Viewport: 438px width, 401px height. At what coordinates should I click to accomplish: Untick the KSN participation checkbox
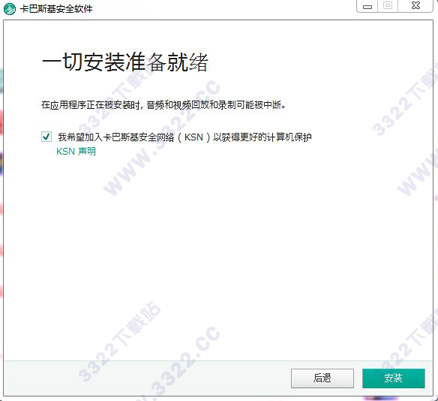coord(46,137)
